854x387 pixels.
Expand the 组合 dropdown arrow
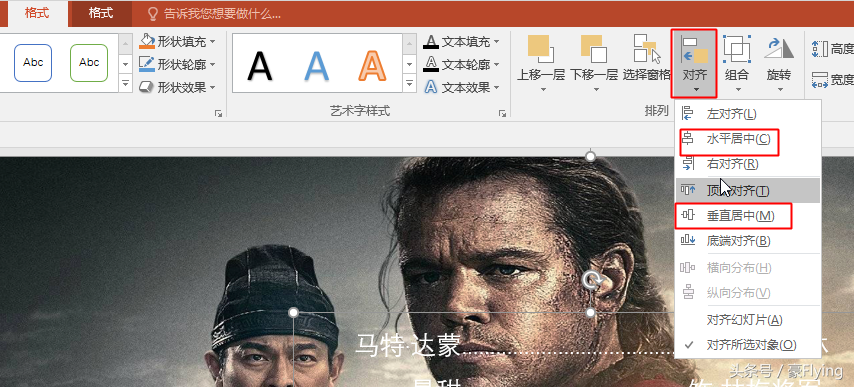click(x=738, y=89)
